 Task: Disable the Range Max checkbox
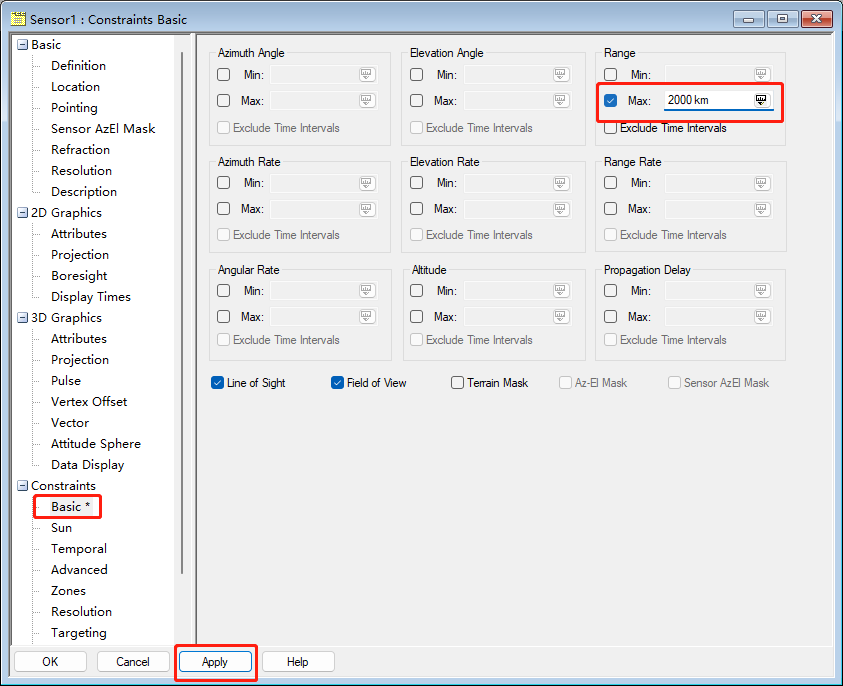611,101
